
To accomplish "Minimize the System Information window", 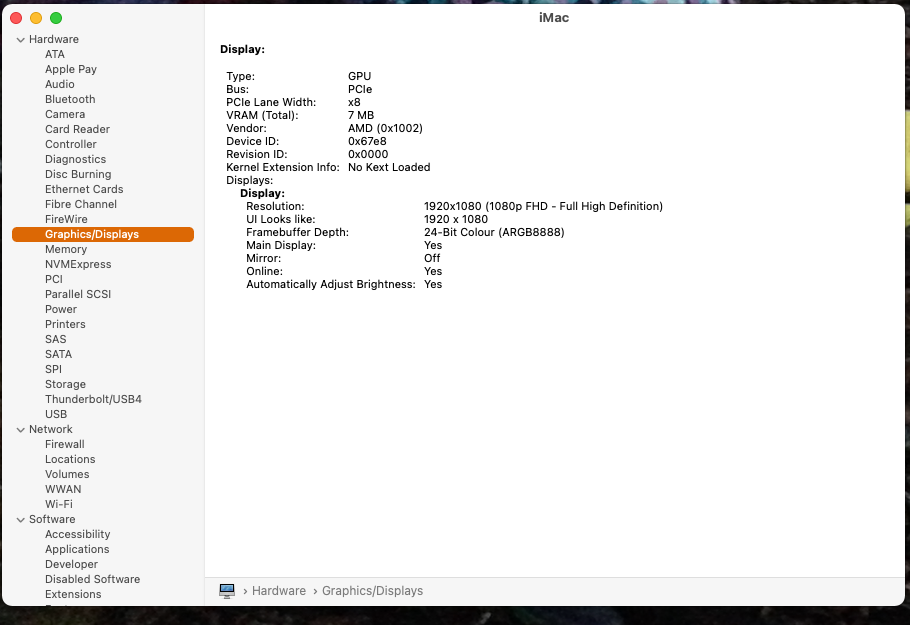I will [36, 18].
